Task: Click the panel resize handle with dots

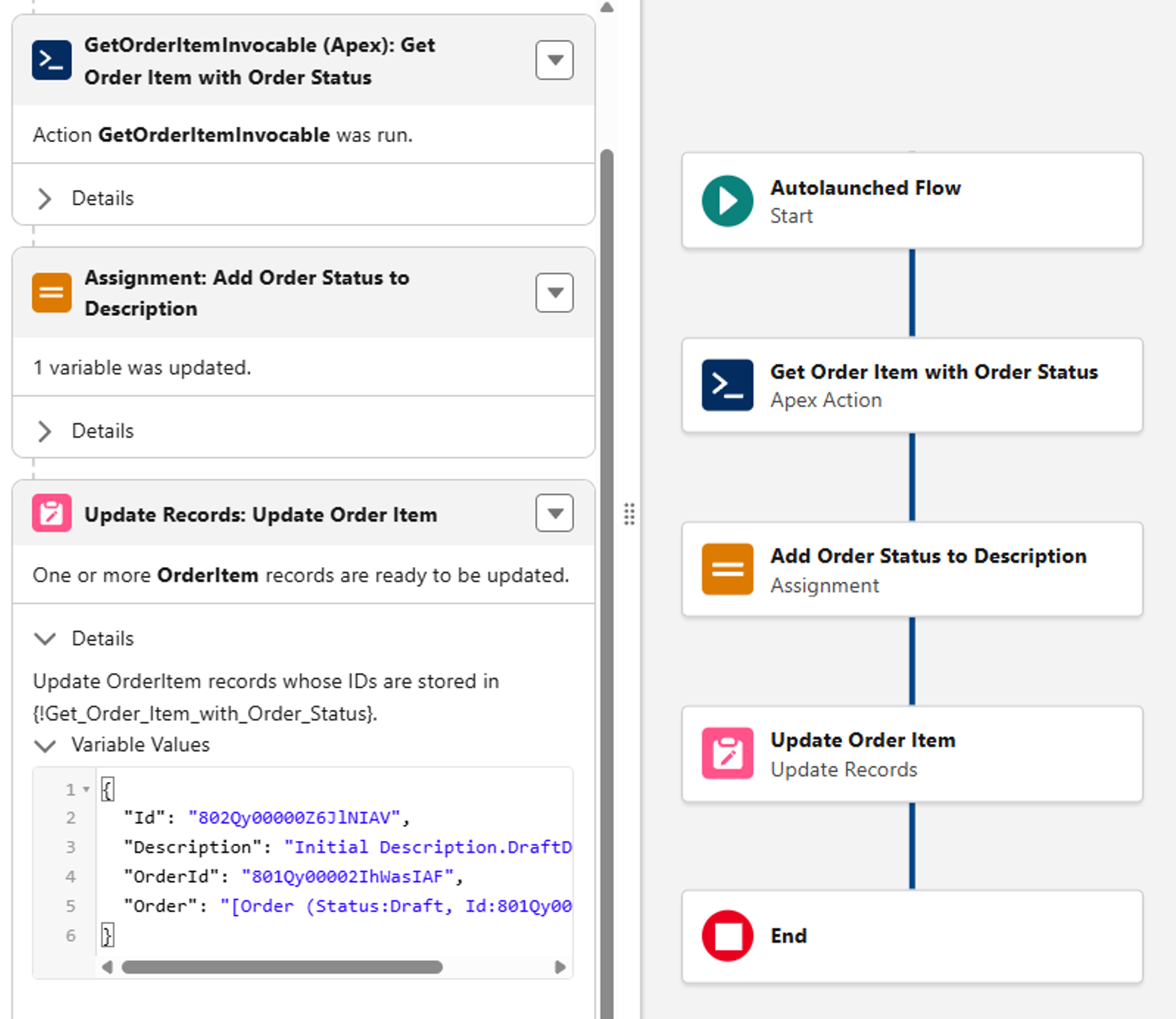Action: 629,513
